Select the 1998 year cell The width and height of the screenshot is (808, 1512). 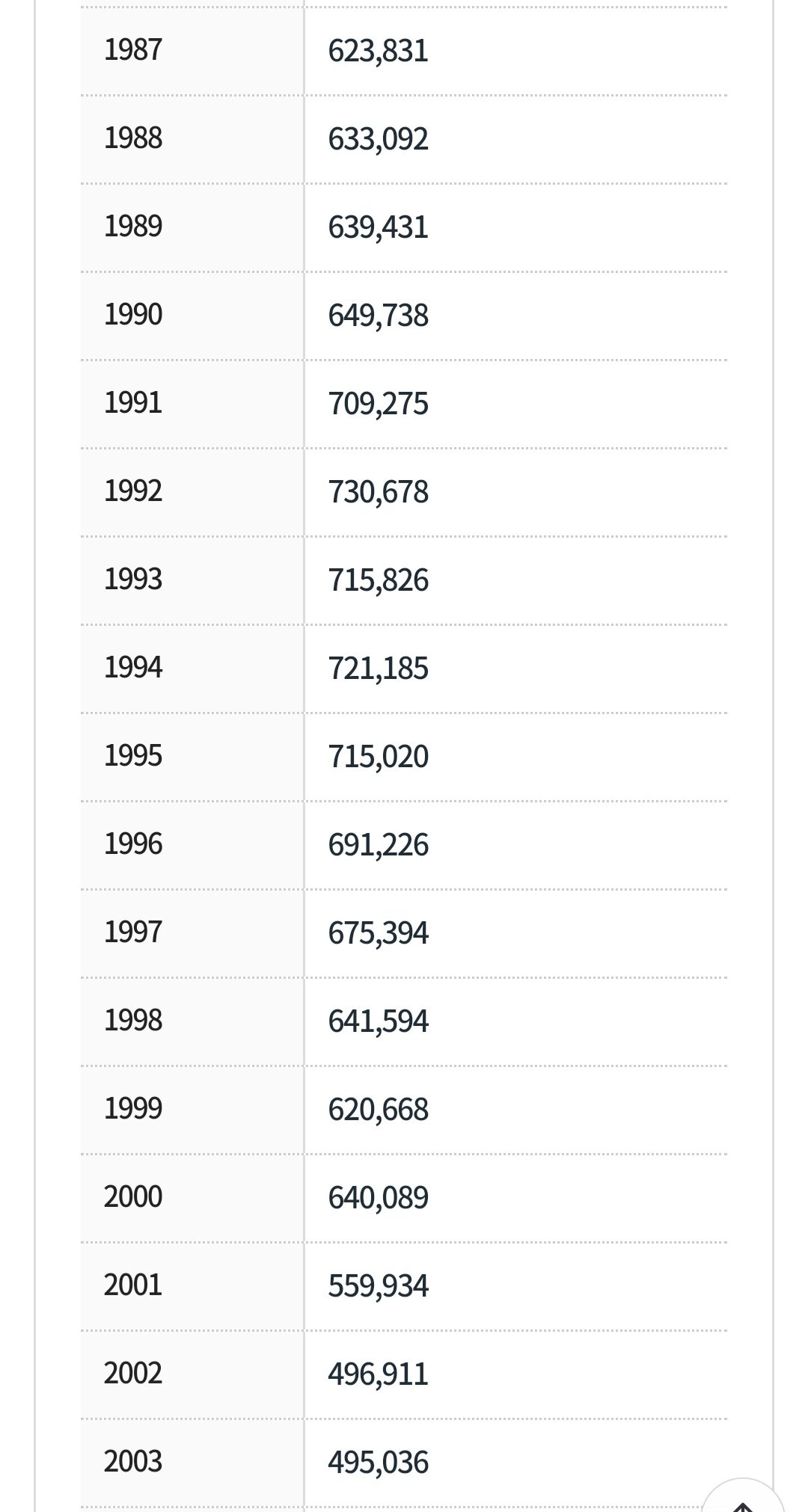[x=133, y=1021]
